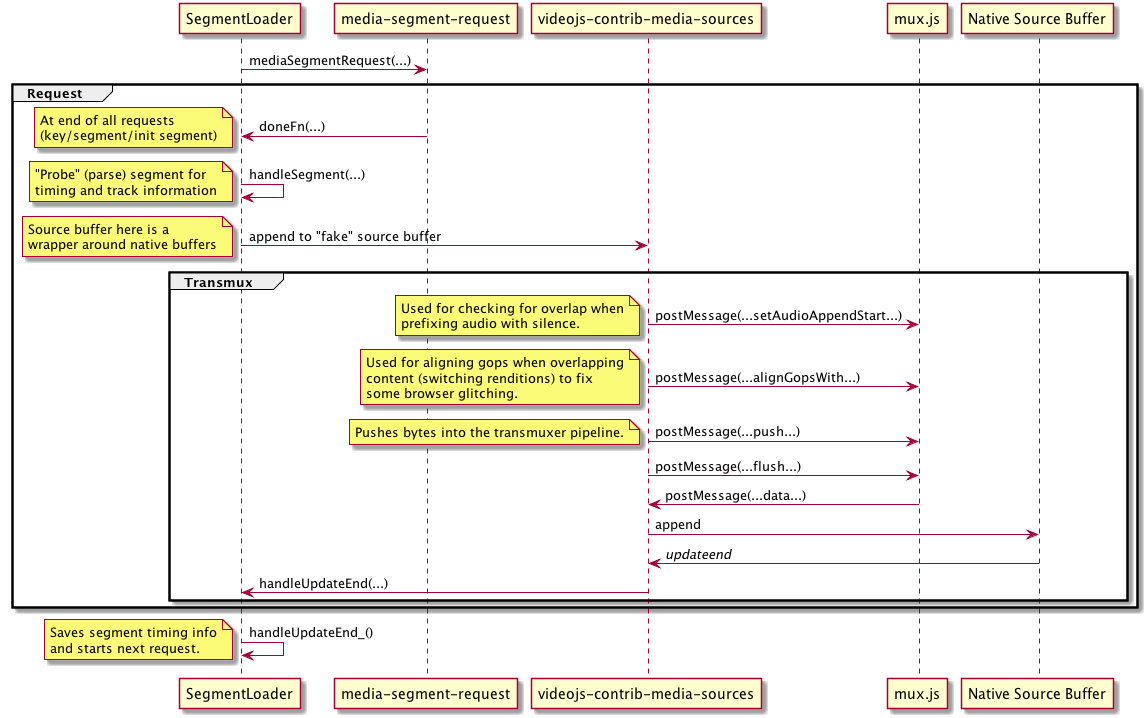
Task: Click the mux.js participant box at top
Action: (x=916, y=18)
